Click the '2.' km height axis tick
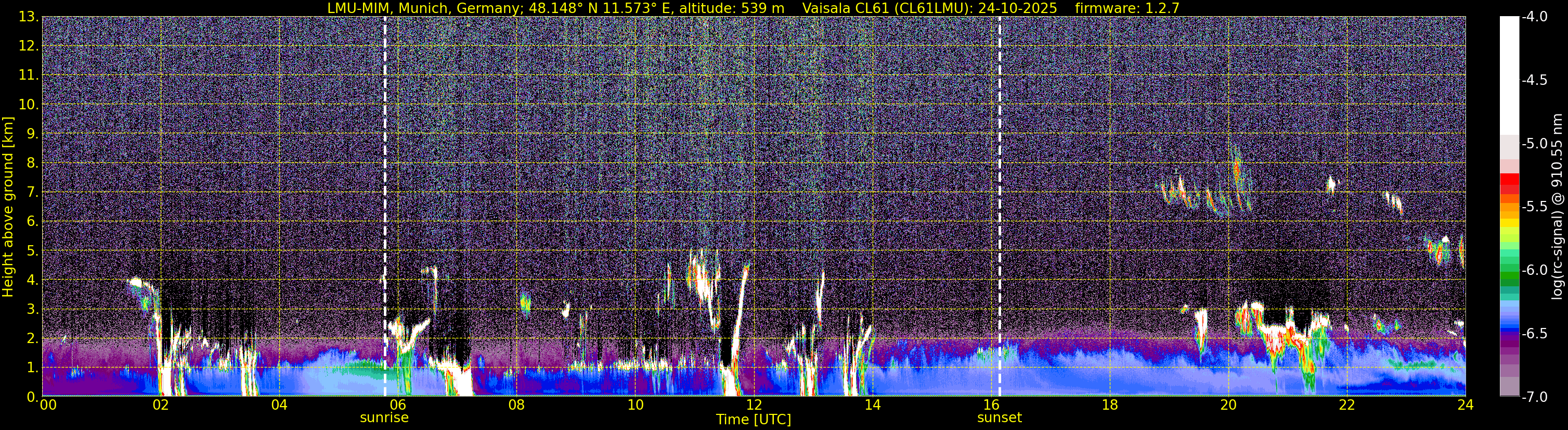The width and height of the screenshot is (1568, 430). click(x=32, y=338)
